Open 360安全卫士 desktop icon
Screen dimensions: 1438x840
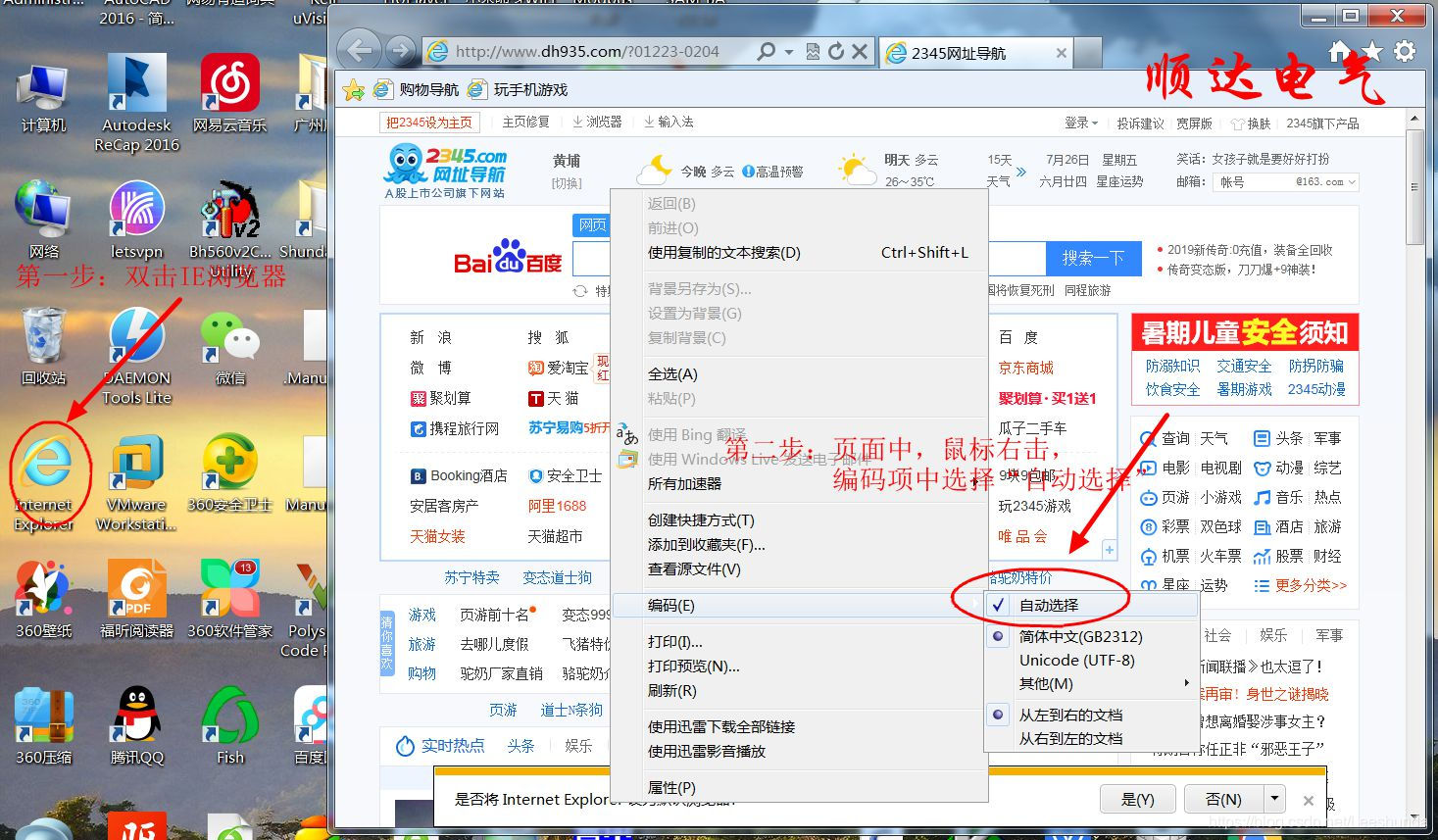coord(229,473)
